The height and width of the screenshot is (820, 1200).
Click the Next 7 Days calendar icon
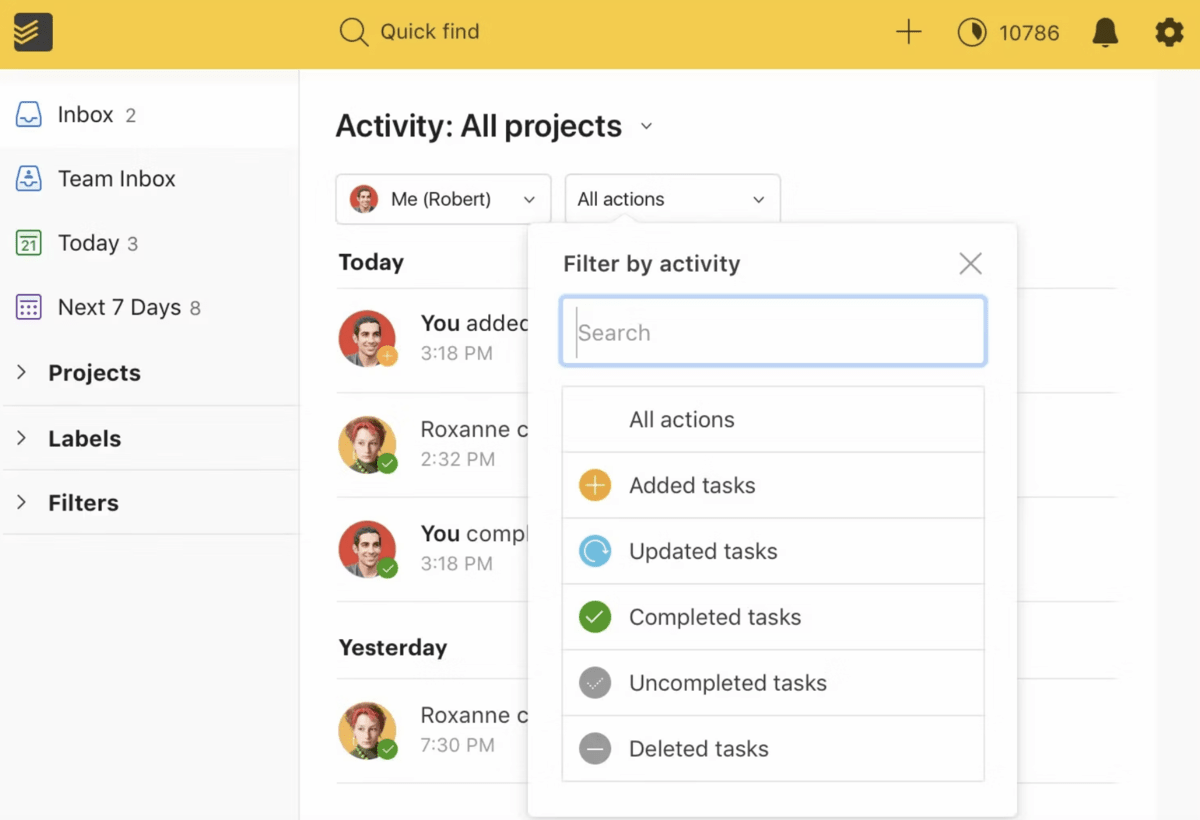29,307
